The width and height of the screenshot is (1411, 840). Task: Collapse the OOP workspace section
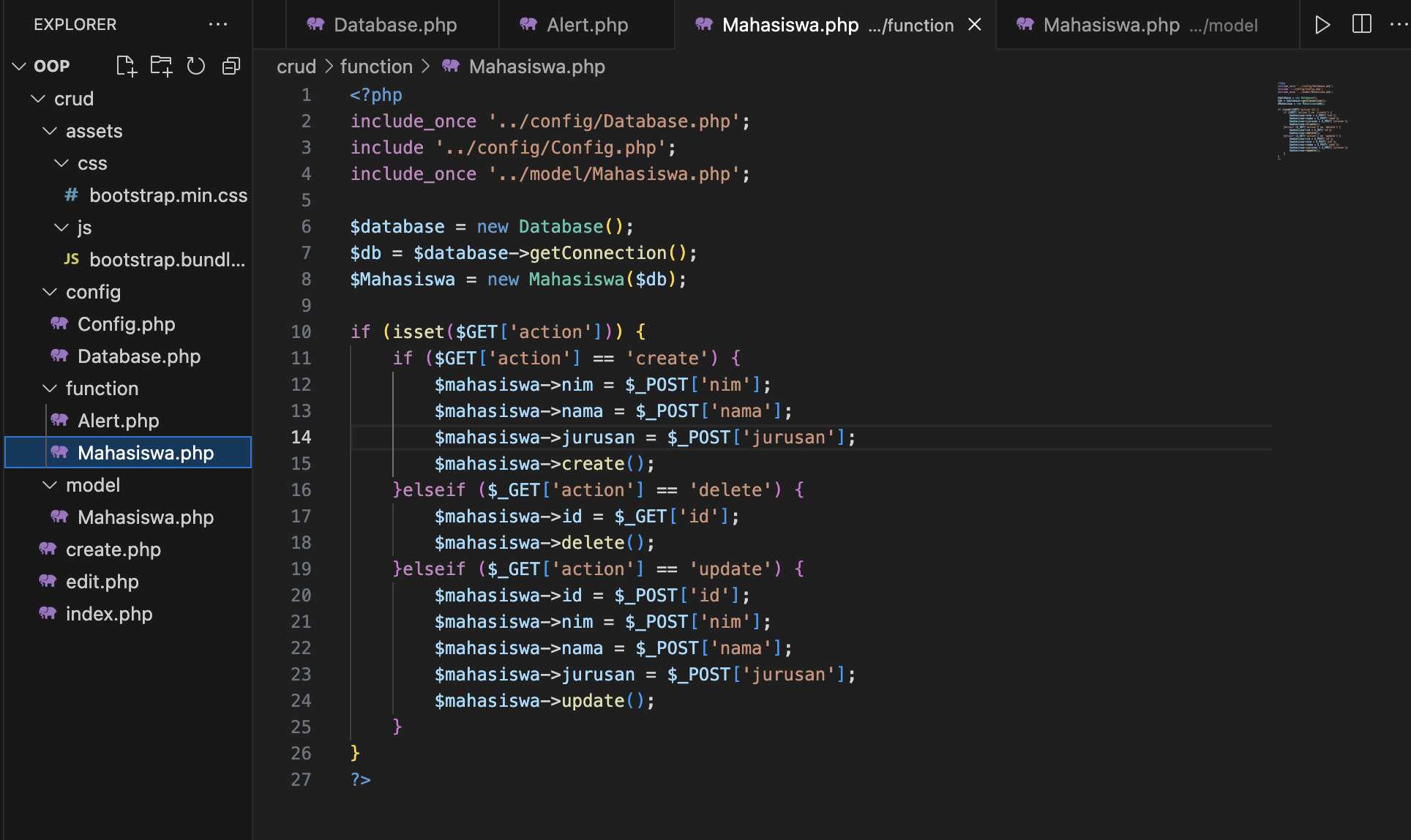pyautogui.click(x=20, y=67)
